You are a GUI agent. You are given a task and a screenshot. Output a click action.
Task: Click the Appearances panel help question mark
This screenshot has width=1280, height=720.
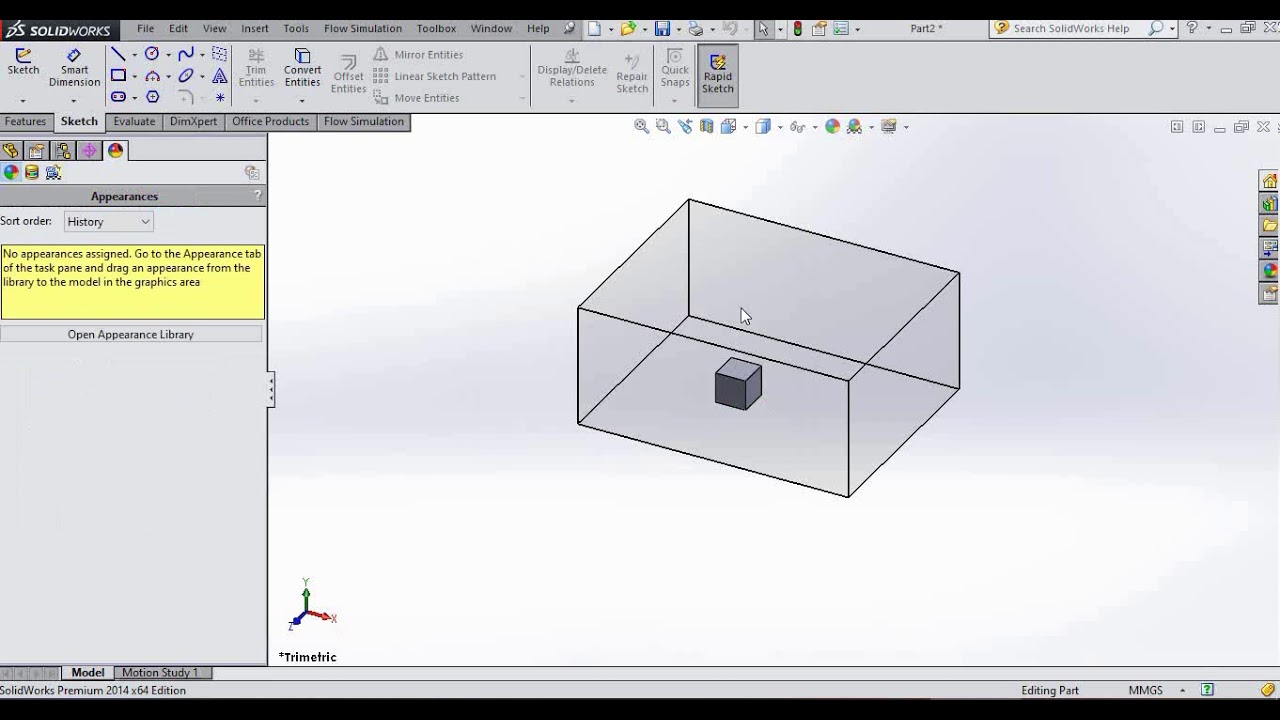[257, 196]
